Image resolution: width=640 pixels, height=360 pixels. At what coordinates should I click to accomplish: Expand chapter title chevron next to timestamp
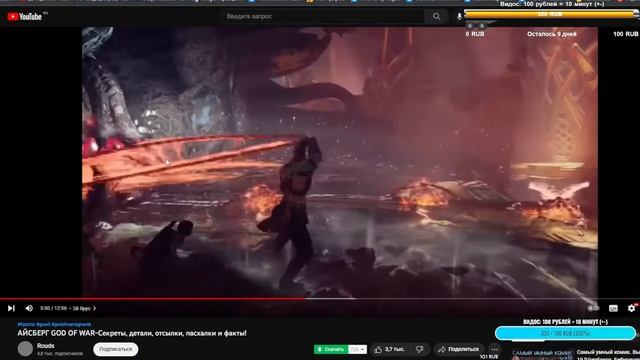pyautogui.click(x=95, y=308)
